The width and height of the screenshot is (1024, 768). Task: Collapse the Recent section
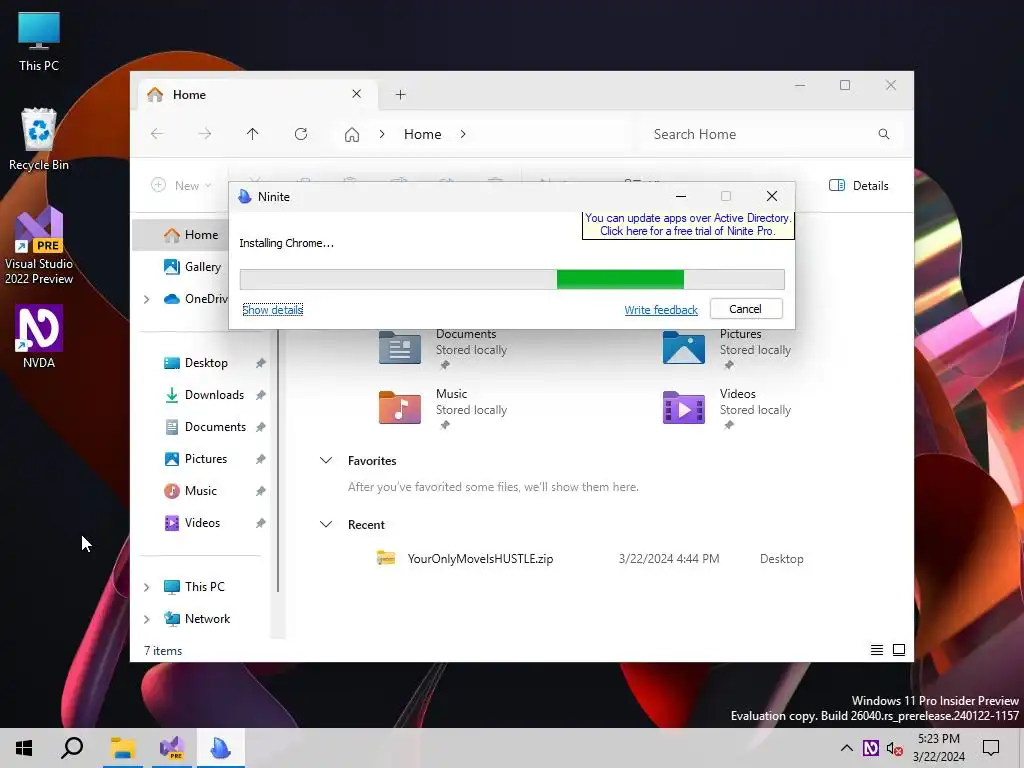(326, 524)
